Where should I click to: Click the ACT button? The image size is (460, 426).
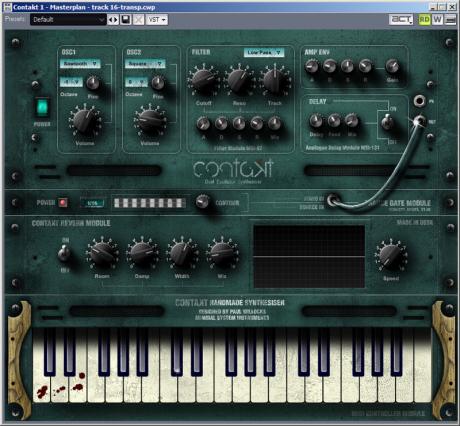tap(401, 19)
